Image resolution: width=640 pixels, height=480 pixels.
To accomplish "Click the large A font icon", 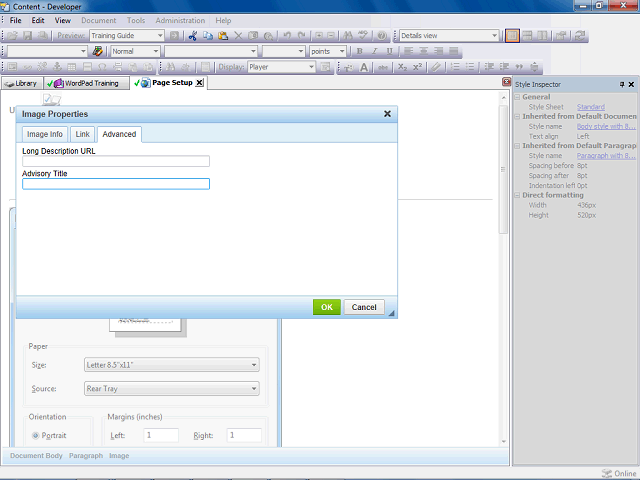I will 364,67.
